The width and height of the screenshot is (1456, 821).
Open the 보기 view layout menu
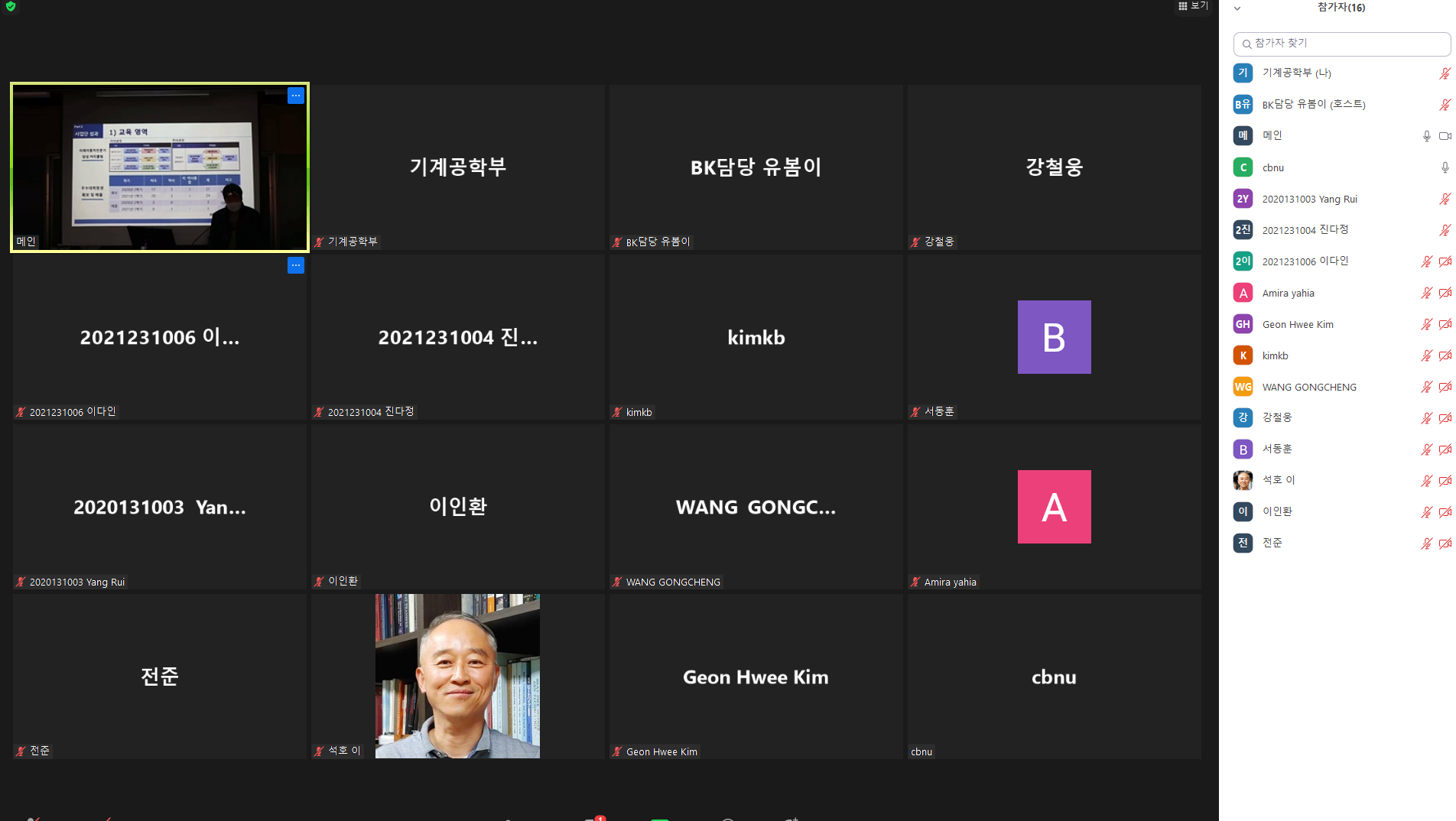pos(1193,6)
